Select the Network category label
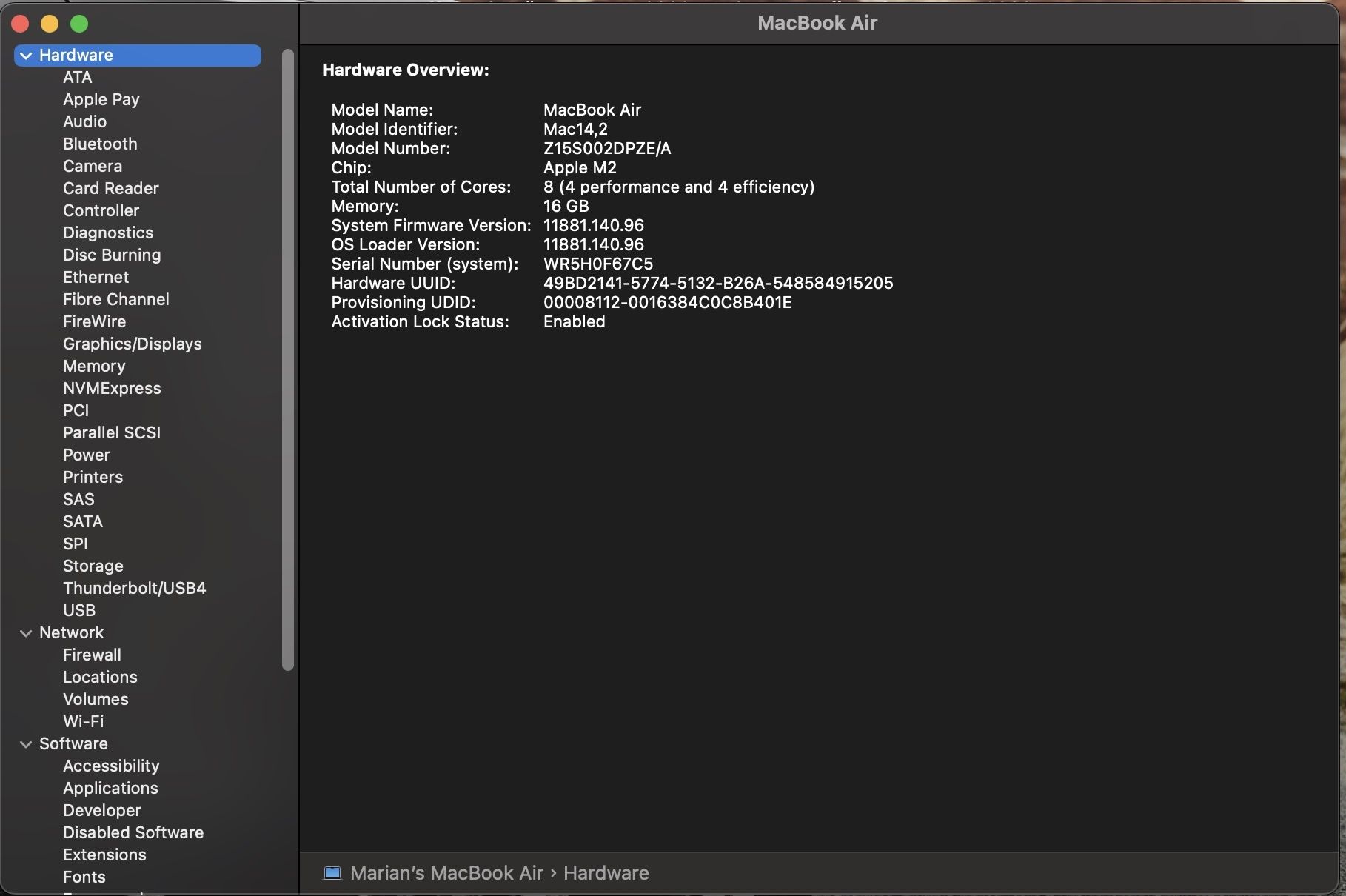The height and width of the screenshot is (896, 1346). point(71,632)
